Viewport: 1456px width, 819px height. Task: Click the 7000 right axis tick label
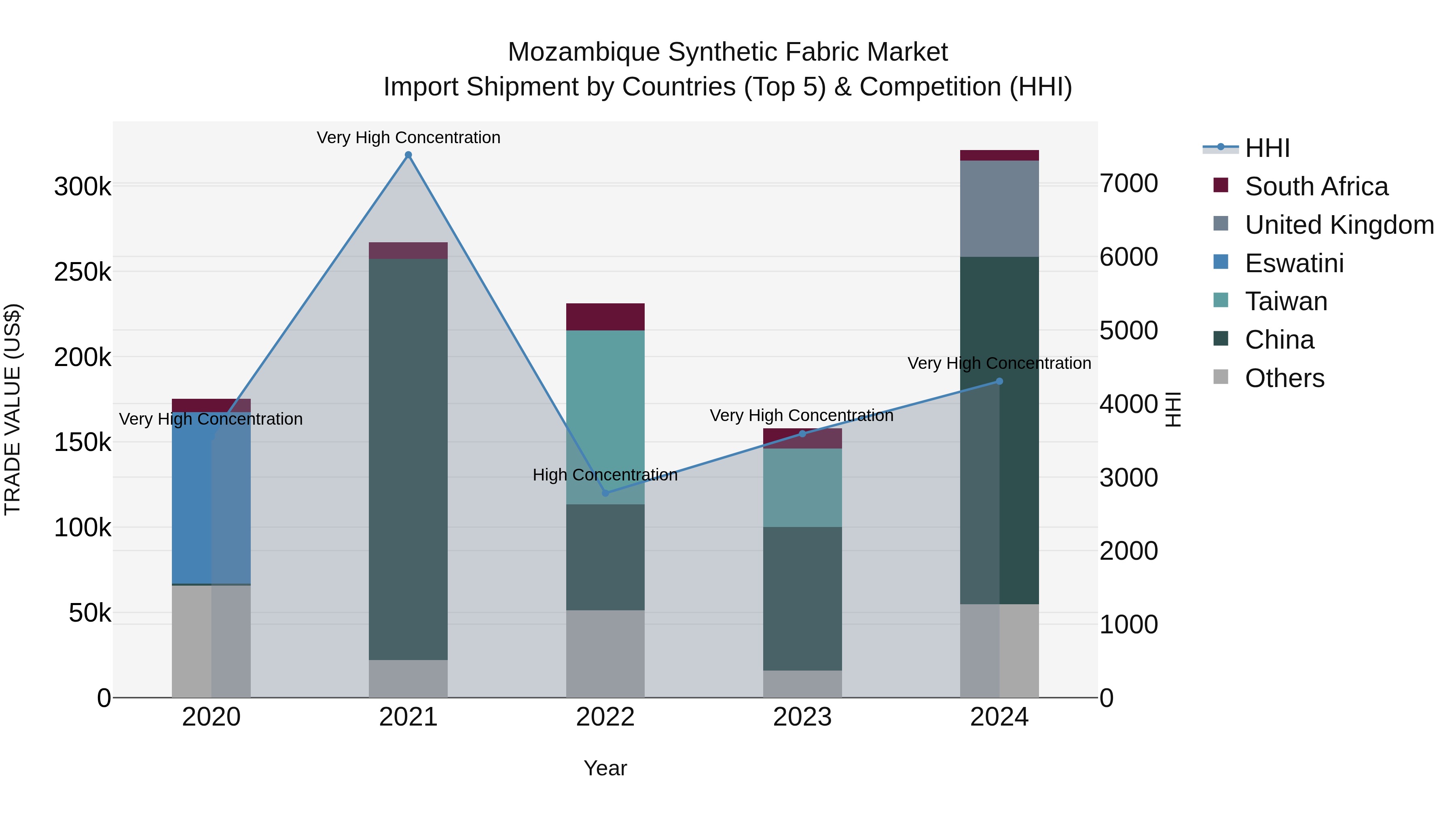(1129, 184)
